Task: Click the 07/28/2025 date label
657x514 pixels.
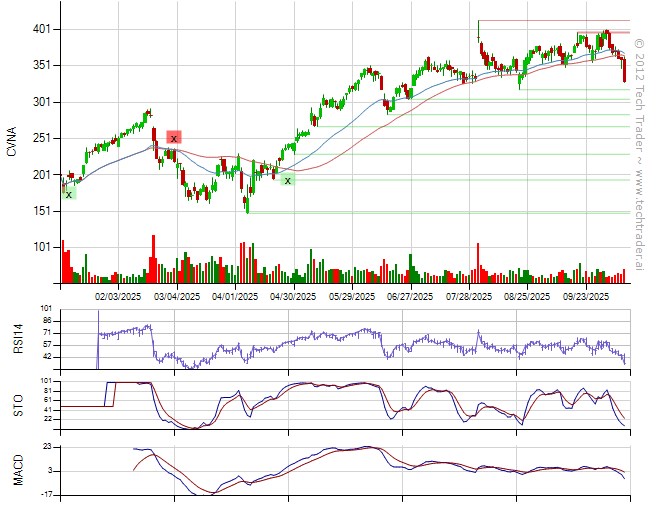Action: coord(469,297)
